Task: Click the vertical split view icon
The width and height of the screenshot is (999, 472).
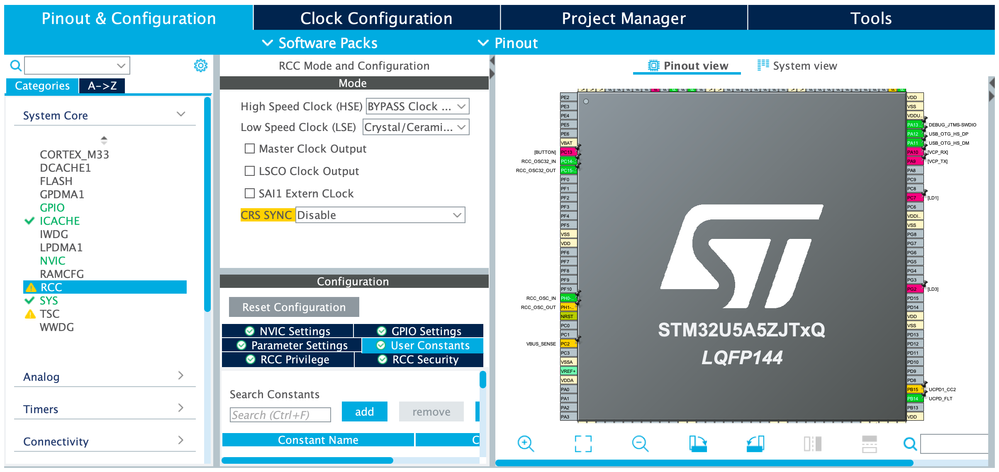Action: (x=813, y=443)
